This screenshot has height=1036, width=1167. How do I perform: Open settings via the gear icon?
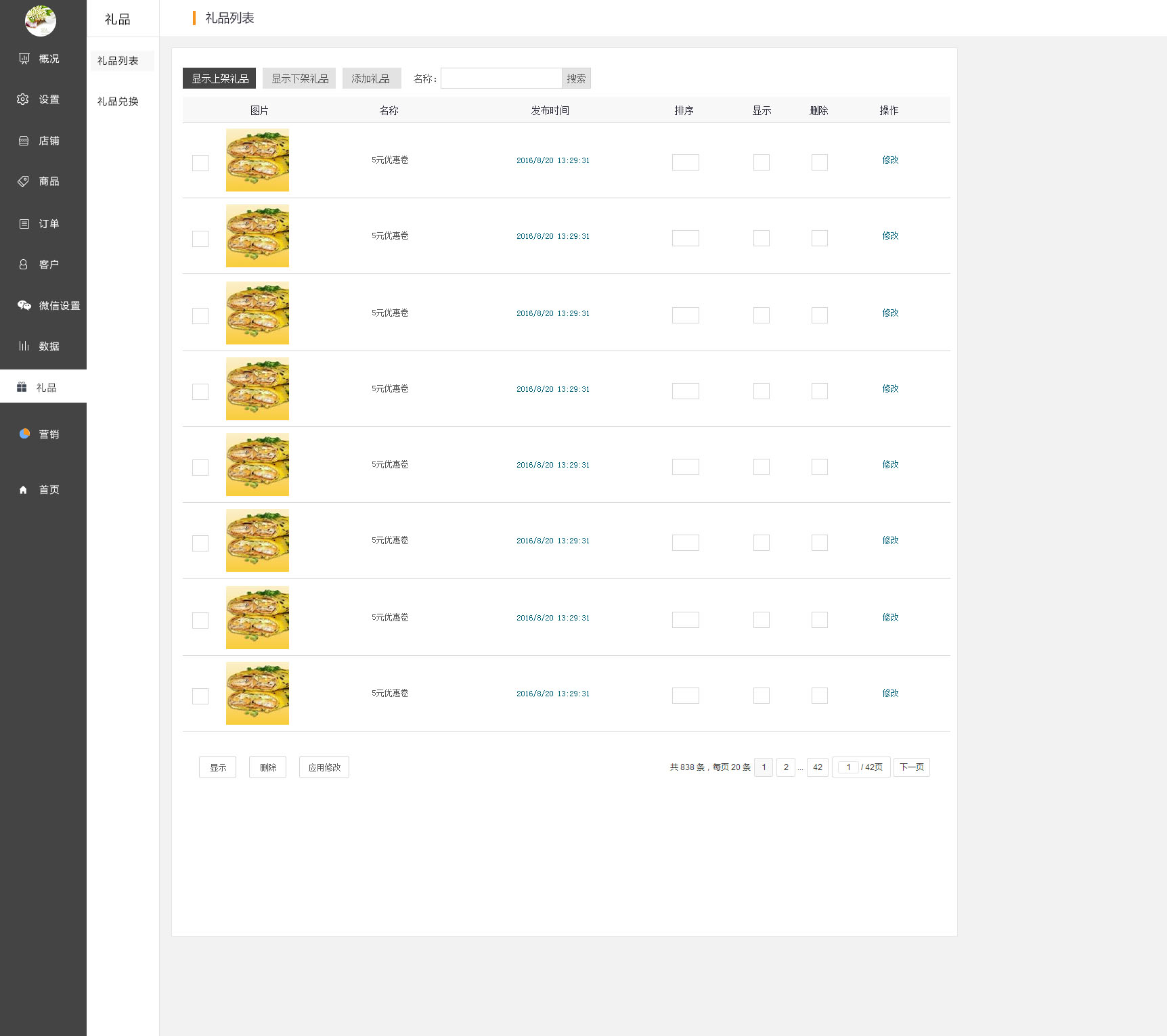coord(23,99)
